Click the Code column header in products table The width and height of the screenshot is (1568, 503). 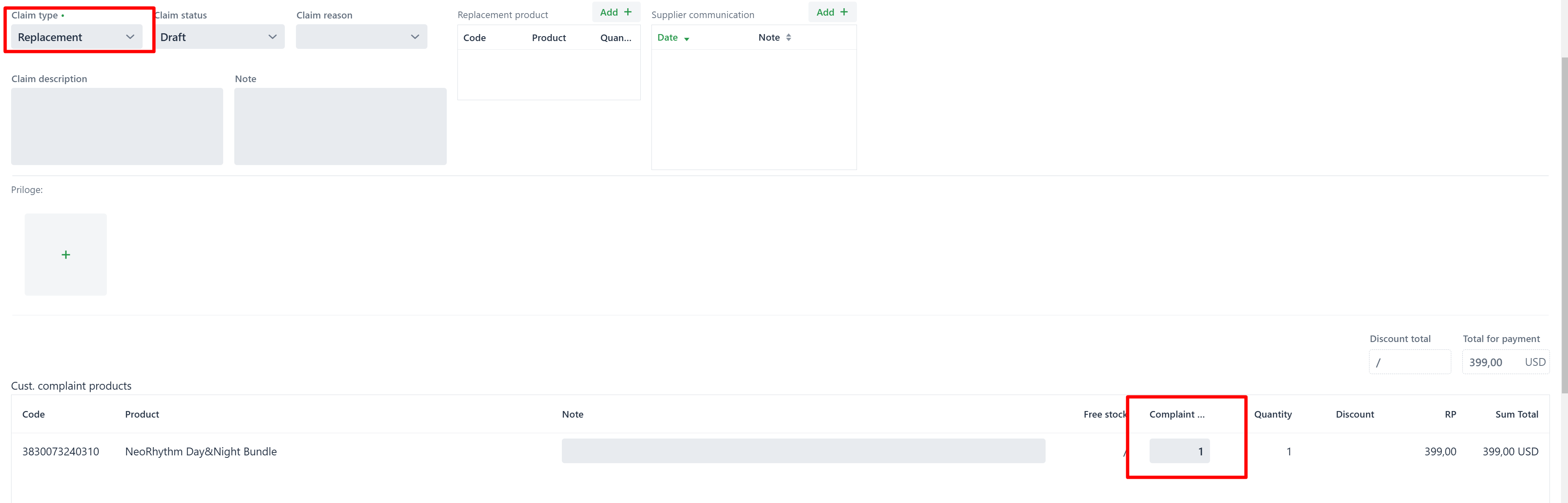click(33, 414)
